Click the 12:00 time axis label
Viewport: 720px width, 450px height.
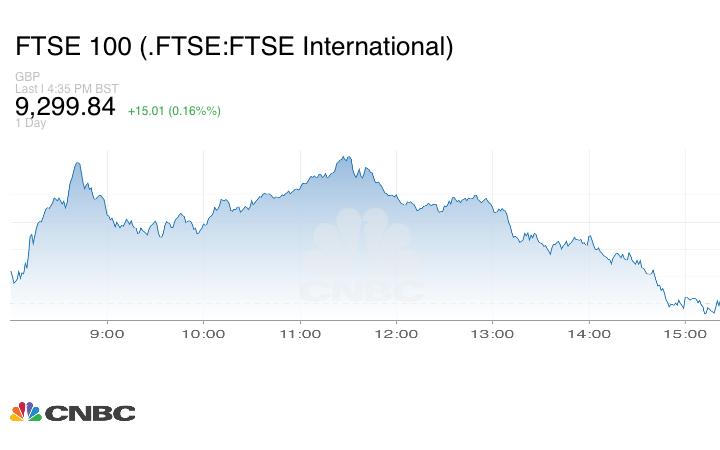pyautogui.click(x=396, y=333)
